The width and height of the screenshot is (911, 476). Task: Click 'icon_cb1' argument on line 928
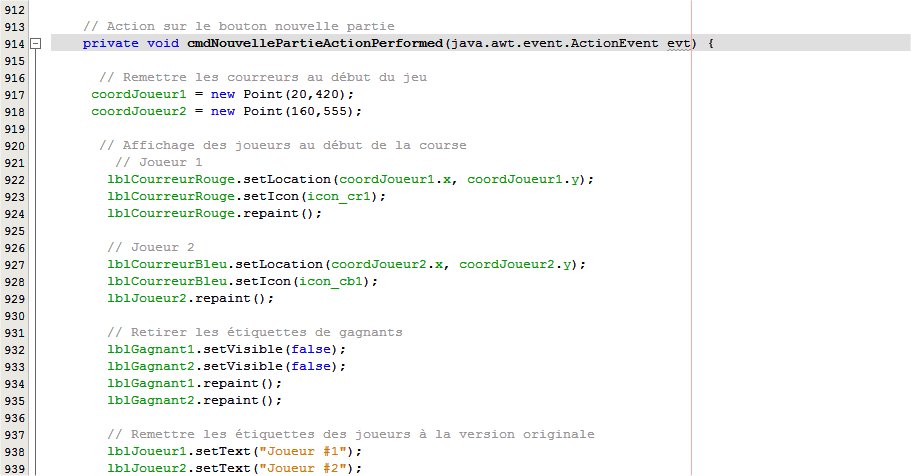point(331,281)
